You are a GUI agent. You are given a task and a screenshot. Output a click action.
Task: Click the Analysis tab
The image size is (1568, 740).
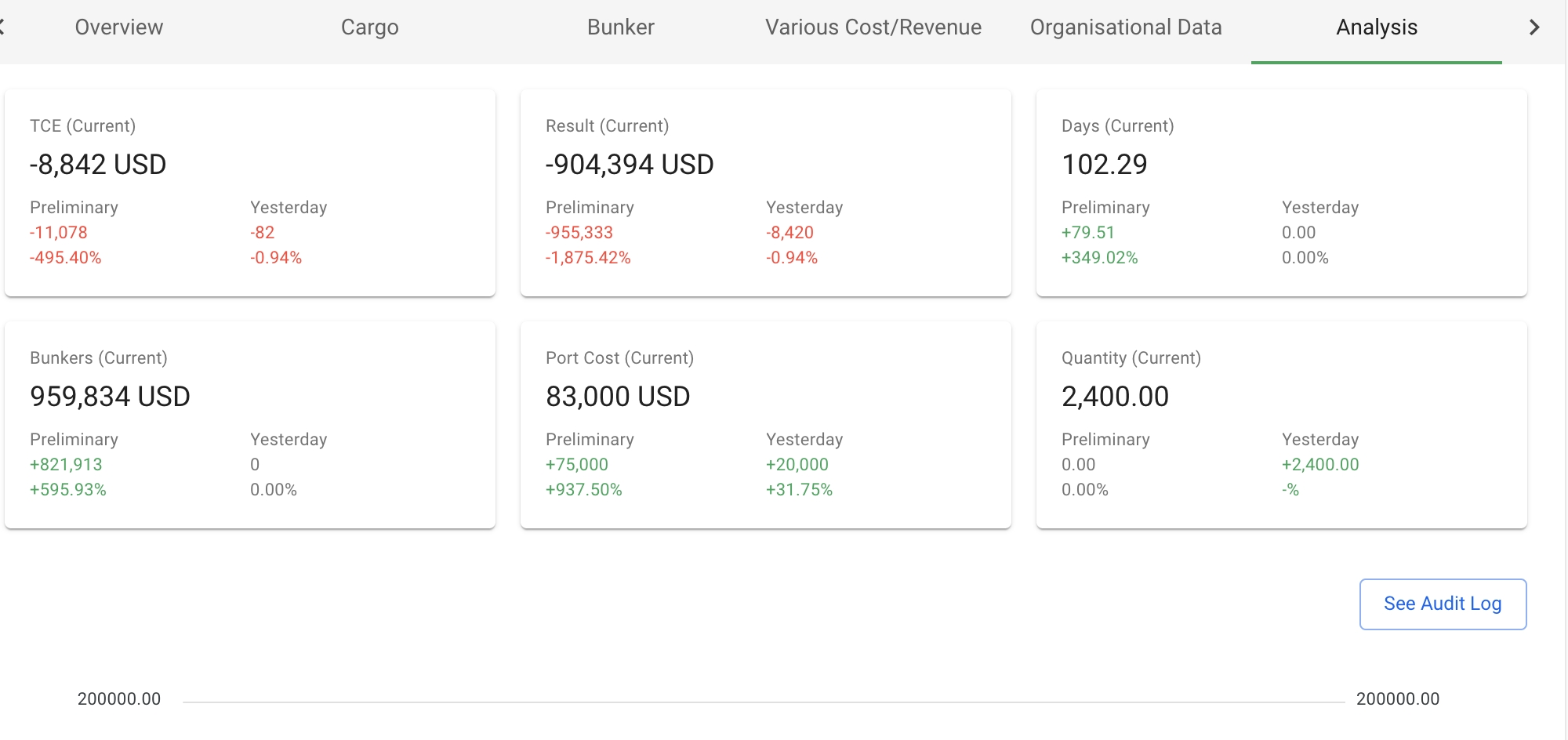point(1376,27)
